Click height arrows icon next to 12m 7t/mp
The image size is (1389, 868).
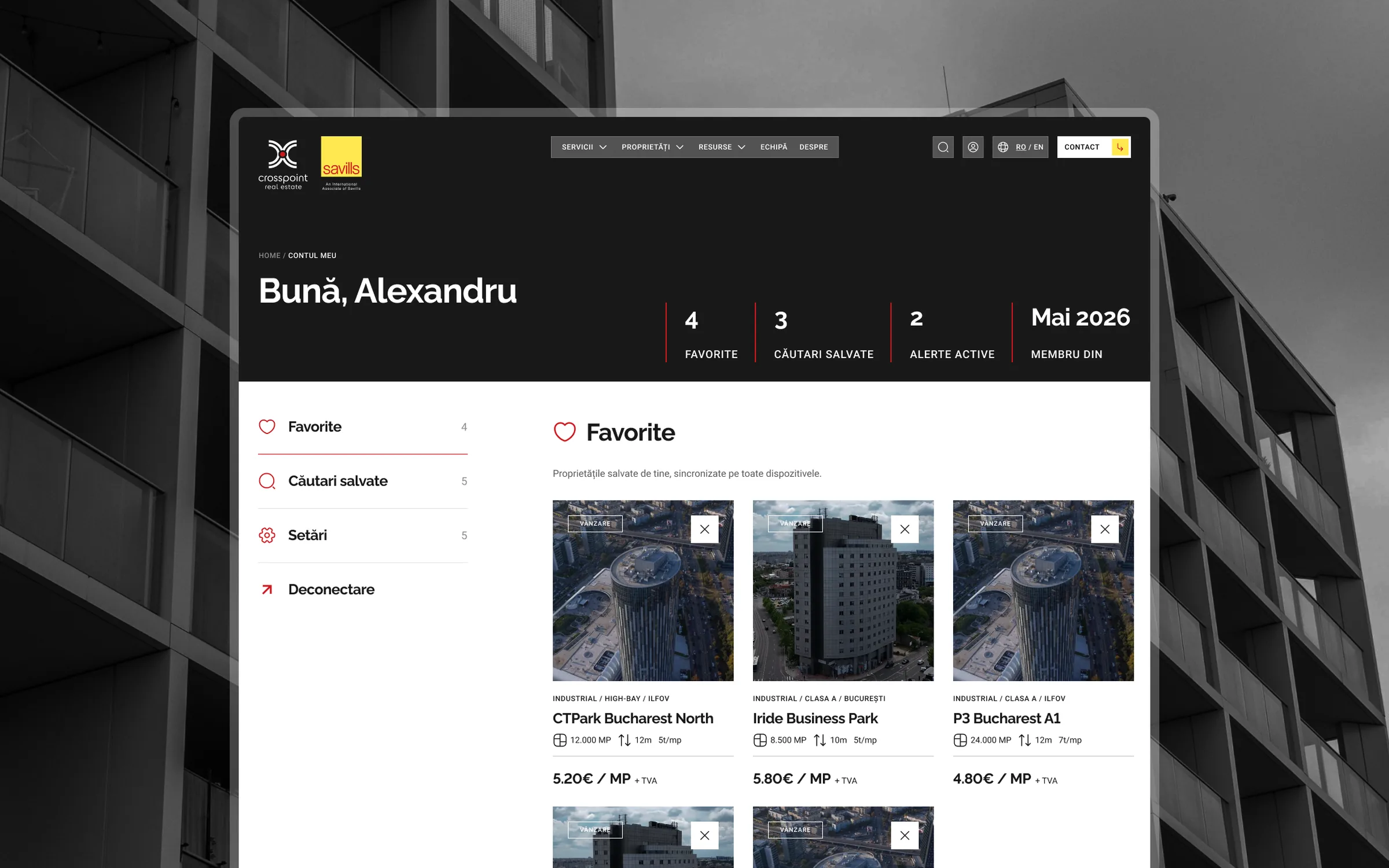[x=1024, y=740]
